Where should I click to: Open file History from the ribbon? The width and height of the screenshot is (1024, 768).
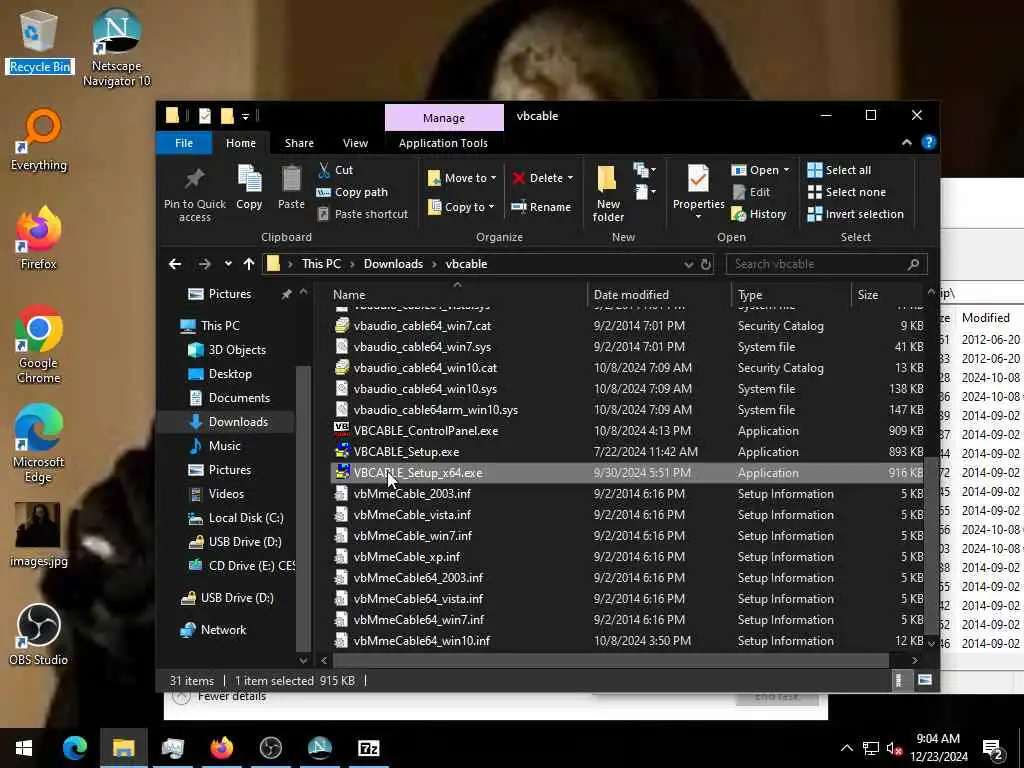[759, 214]
